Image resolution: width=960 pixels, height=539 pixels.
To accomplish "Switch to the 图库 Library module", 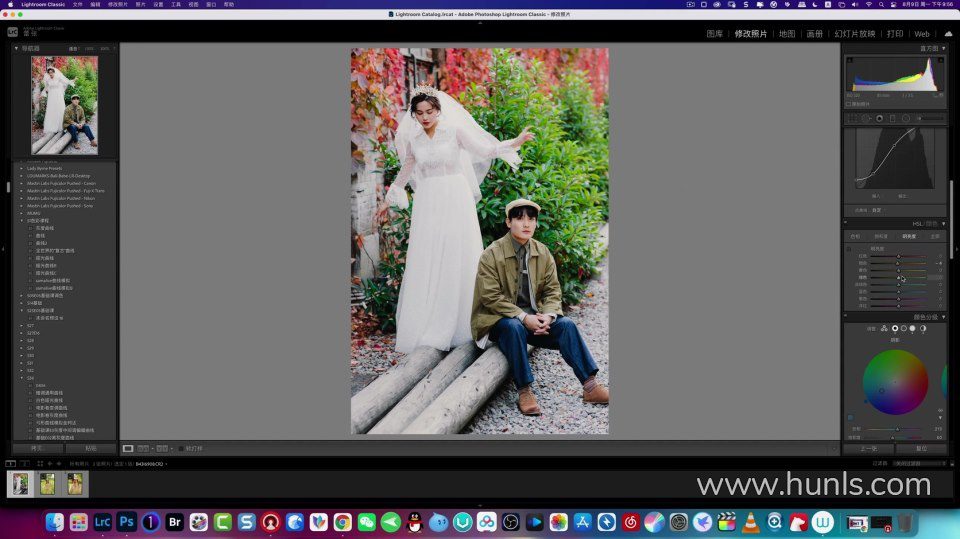I will click(x=714, y=33).
